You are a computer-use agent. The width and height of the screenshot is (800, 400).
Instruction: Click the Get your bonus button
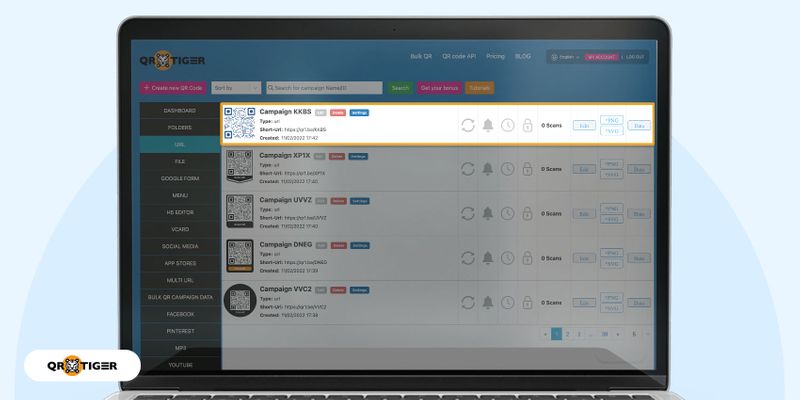[439, 88]
